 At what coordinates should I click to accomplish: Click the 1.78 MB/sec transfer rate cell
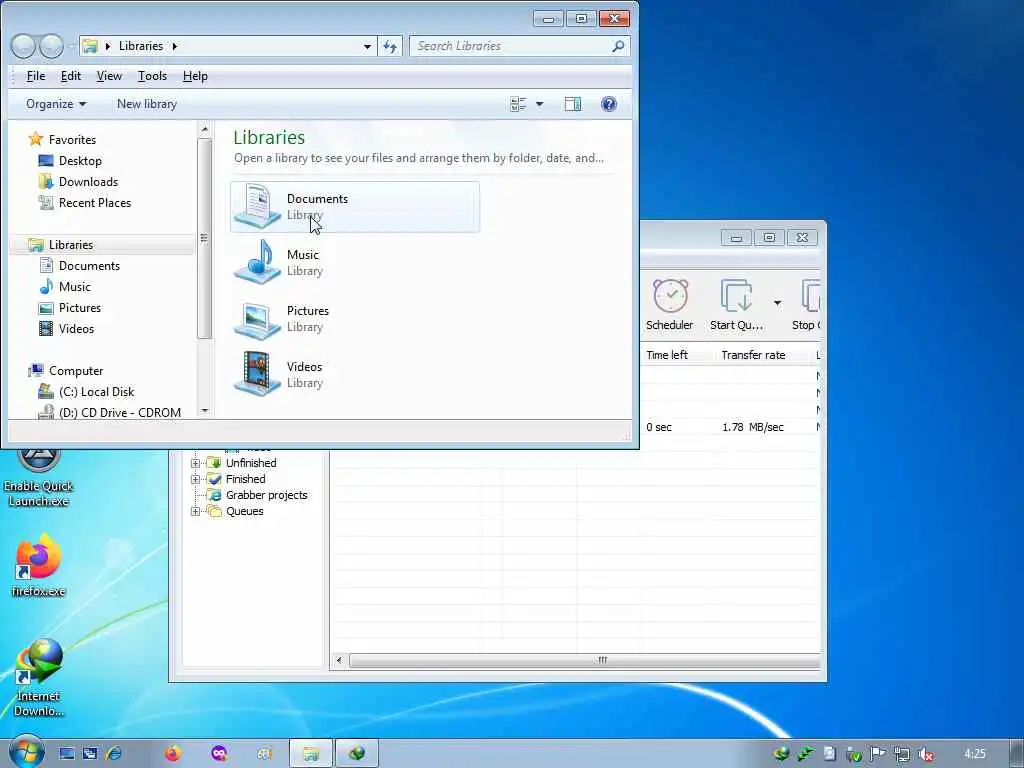[x=752, y=427]
